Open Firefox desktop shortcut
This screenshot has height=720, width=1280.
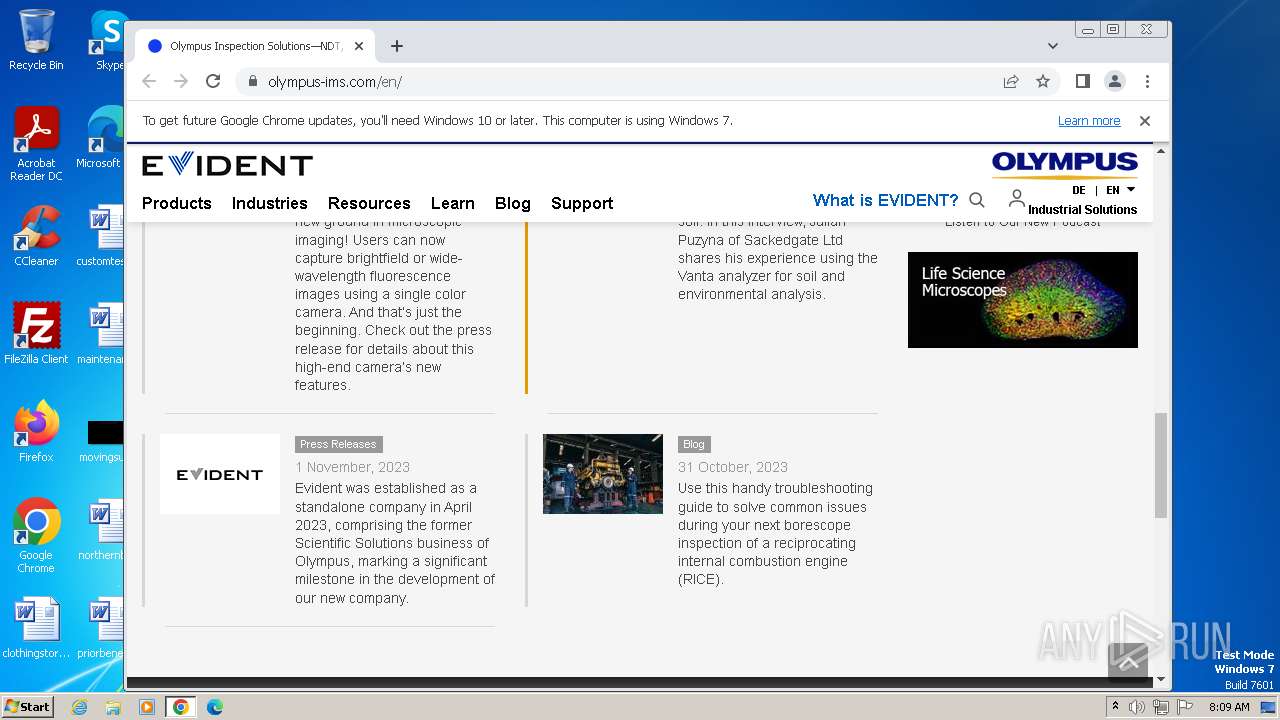(36, 432)
